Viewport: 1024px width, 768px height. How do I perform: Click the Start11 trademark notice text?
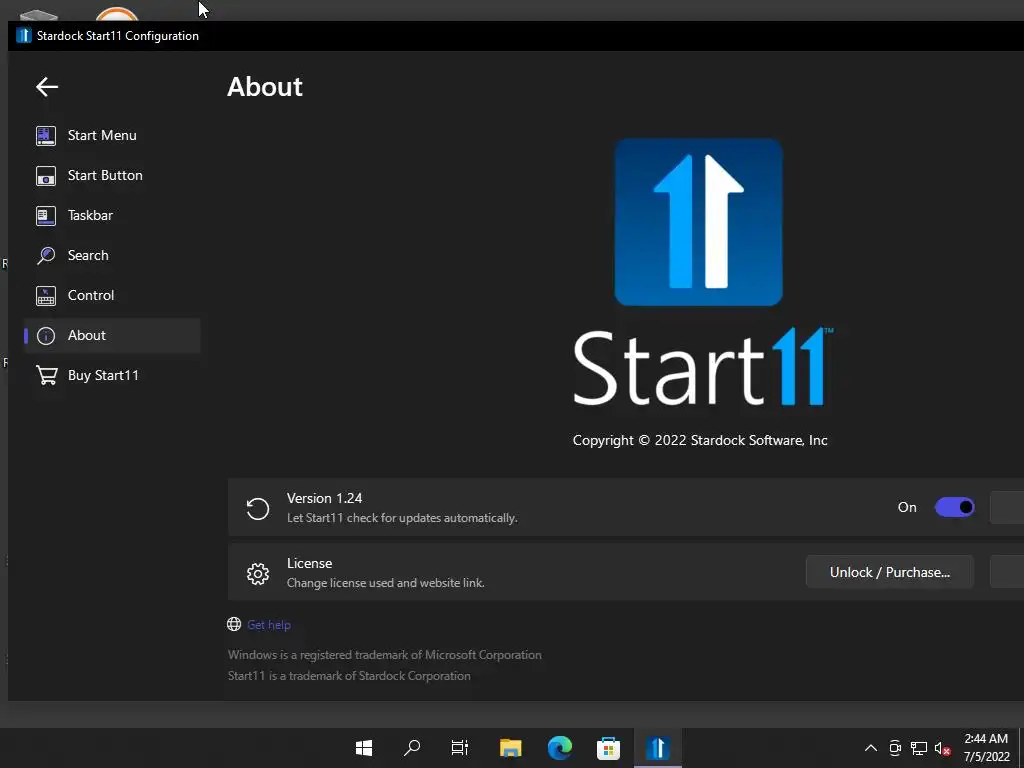click(x=349, y=675)
